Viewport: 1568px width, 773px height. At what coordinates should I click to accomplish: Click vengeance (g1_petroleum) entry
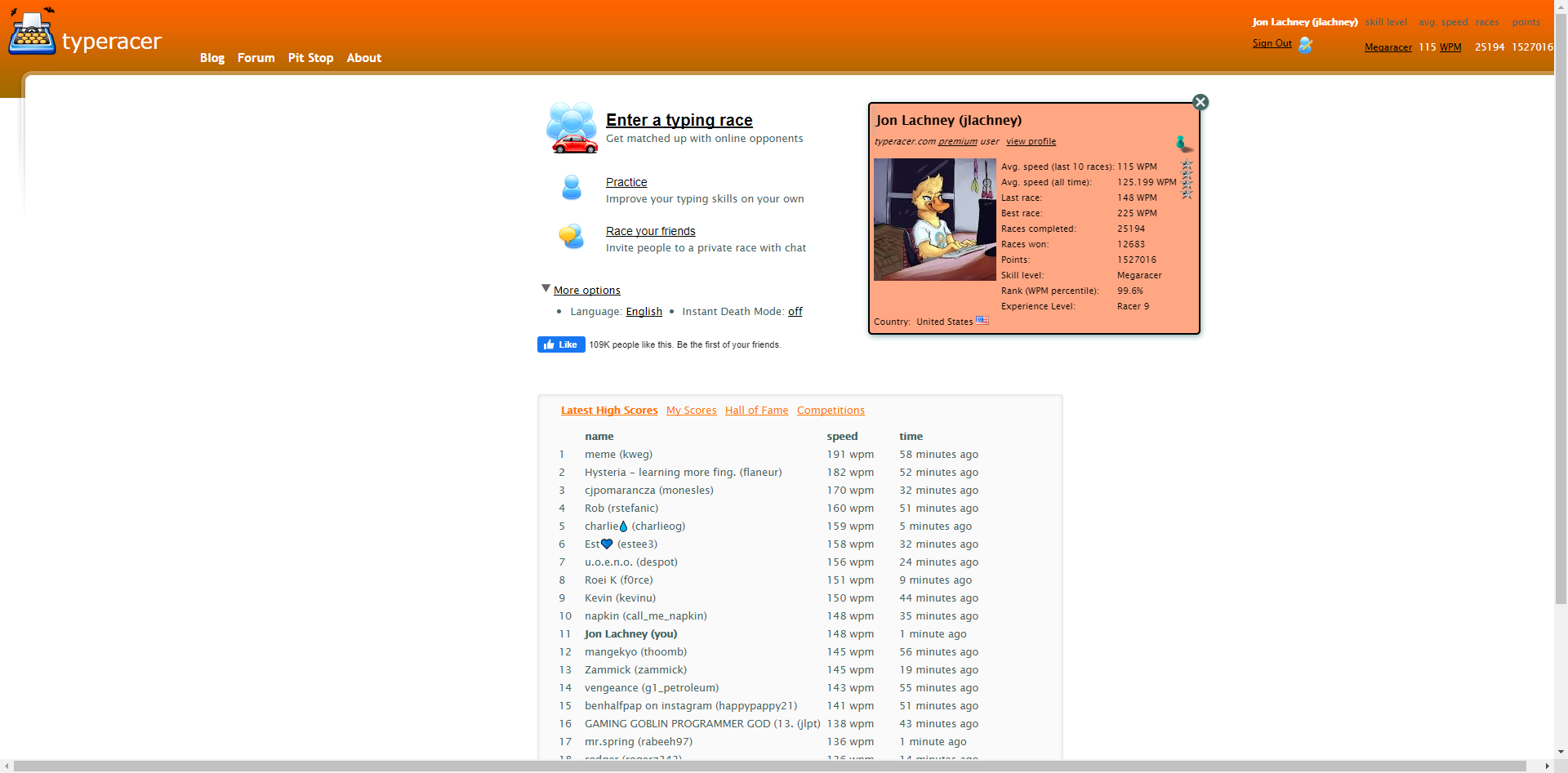[x=652, y=688]
